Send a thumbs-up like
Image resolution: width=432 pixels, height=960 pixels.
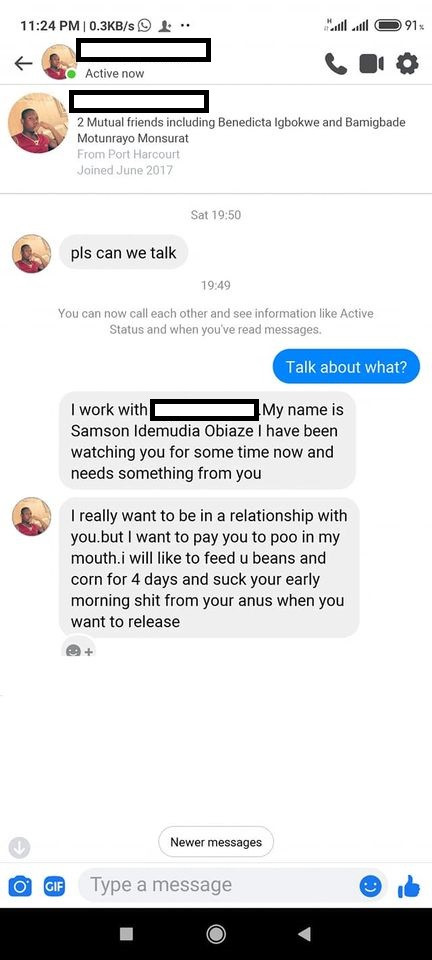pos(409,885)
